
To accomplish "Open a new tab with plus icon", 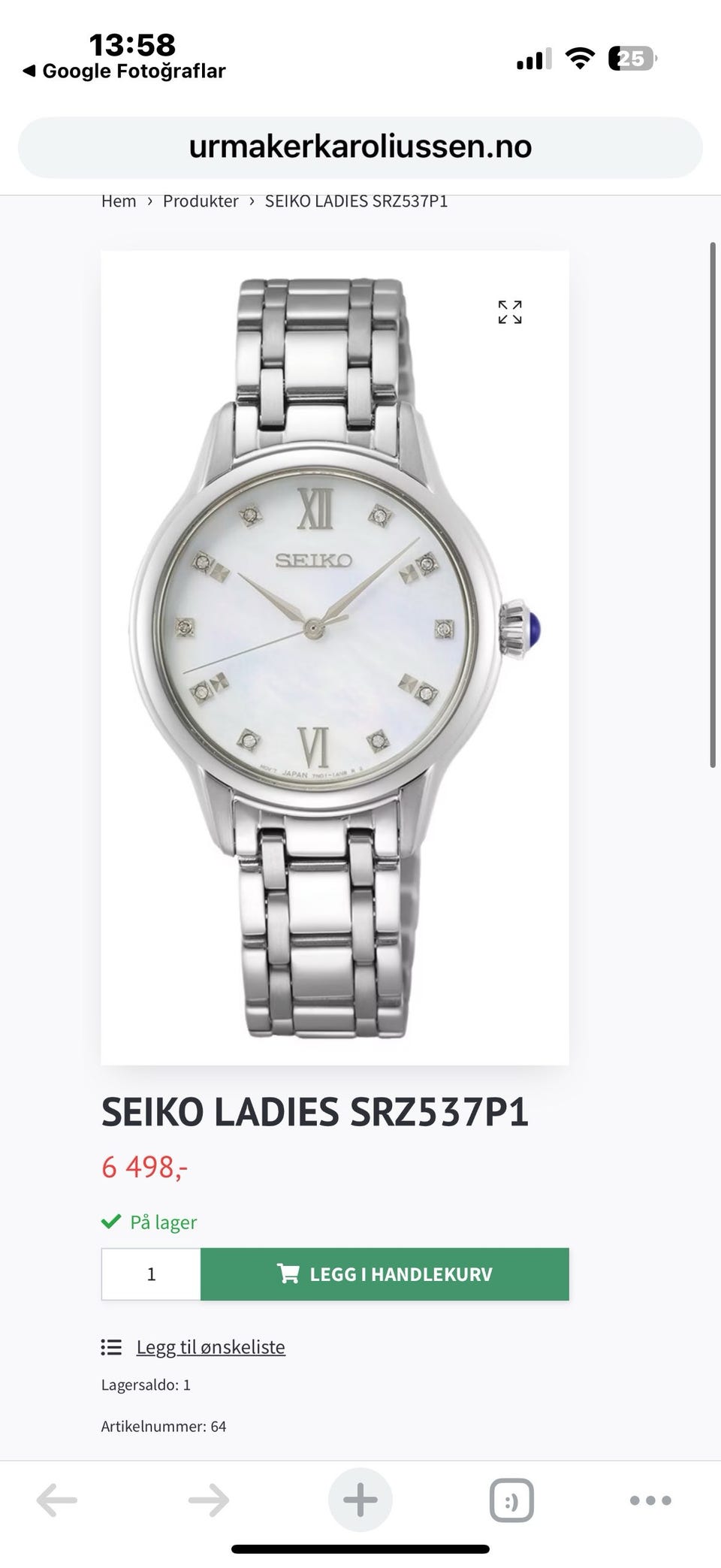I will 360,1500.
